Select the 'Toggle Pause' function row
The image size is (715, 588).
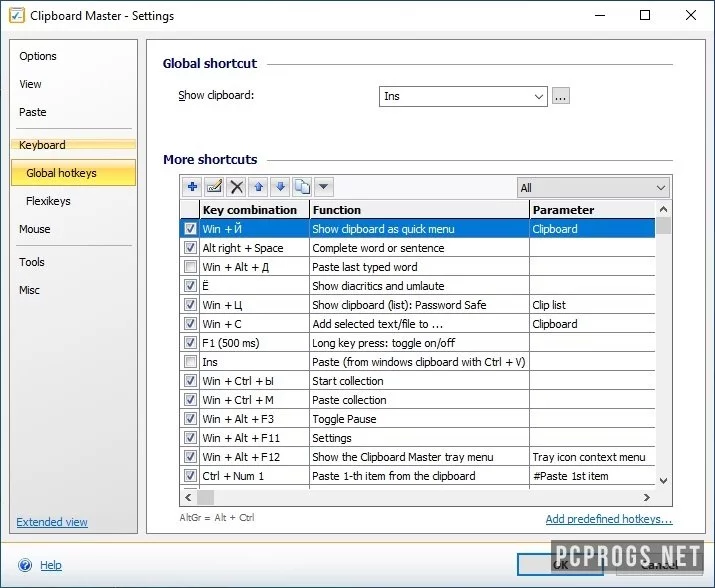tap(418, 419)
